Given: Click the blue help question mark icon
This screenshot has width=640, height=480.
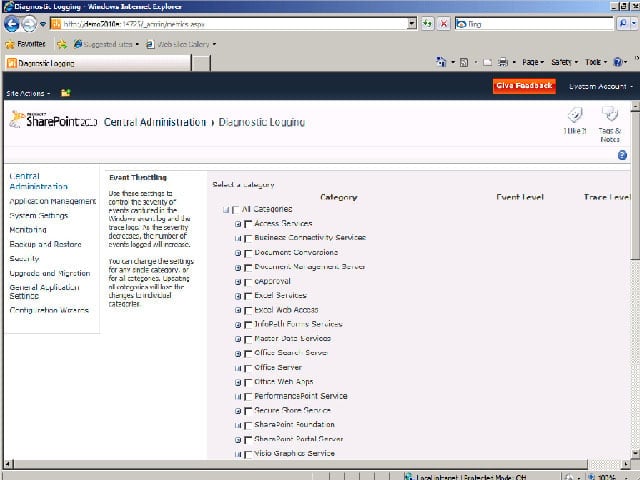Looking at the screenshot, I should (622, 155).
